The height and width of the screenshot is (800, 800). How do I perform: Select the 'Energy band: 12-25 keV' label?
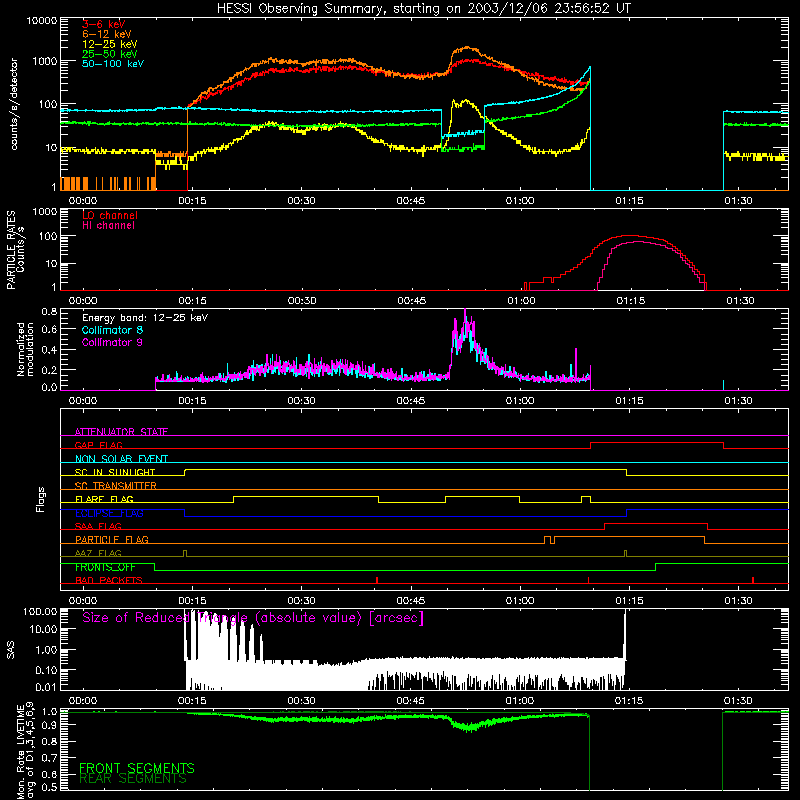145,318
